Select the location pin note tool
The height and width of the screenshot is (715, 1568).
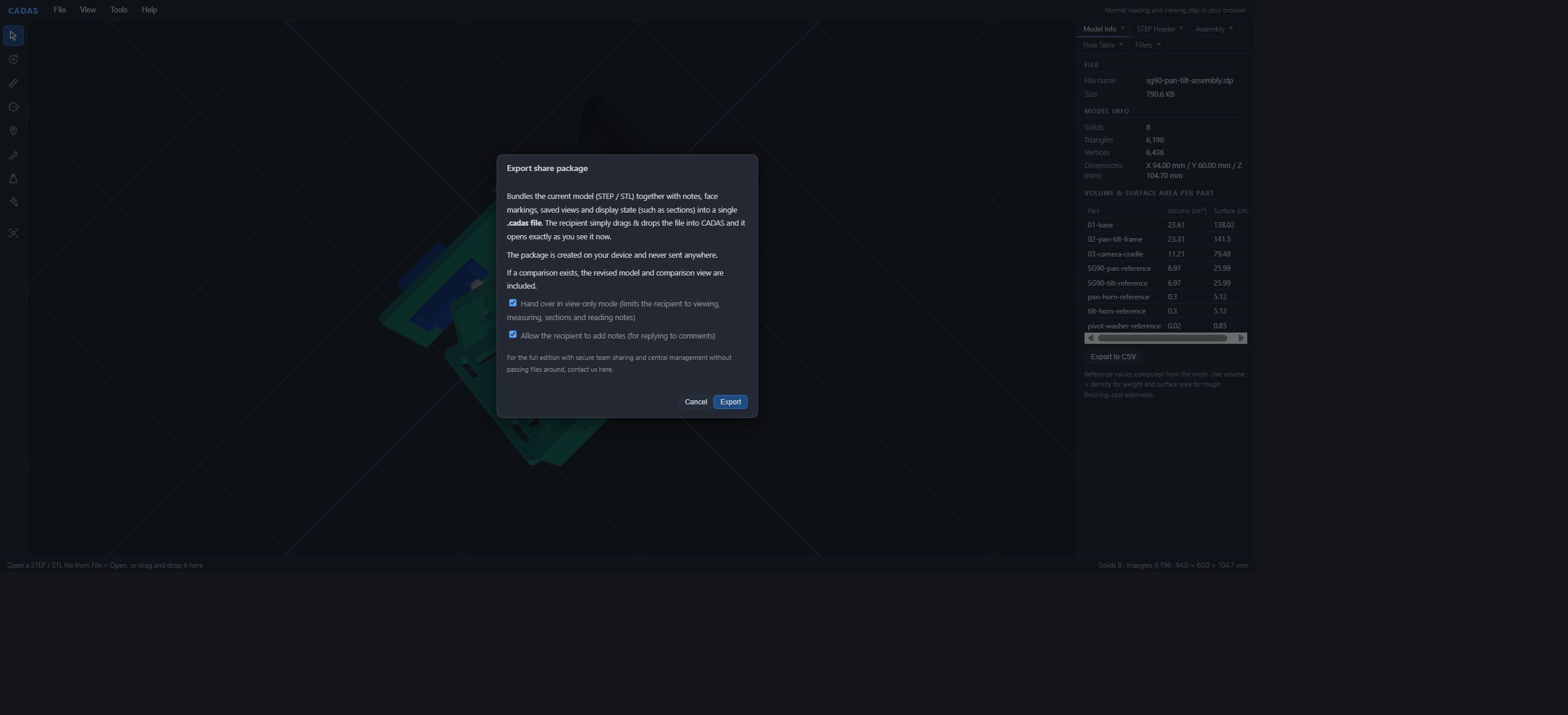[x=14, y=131]
